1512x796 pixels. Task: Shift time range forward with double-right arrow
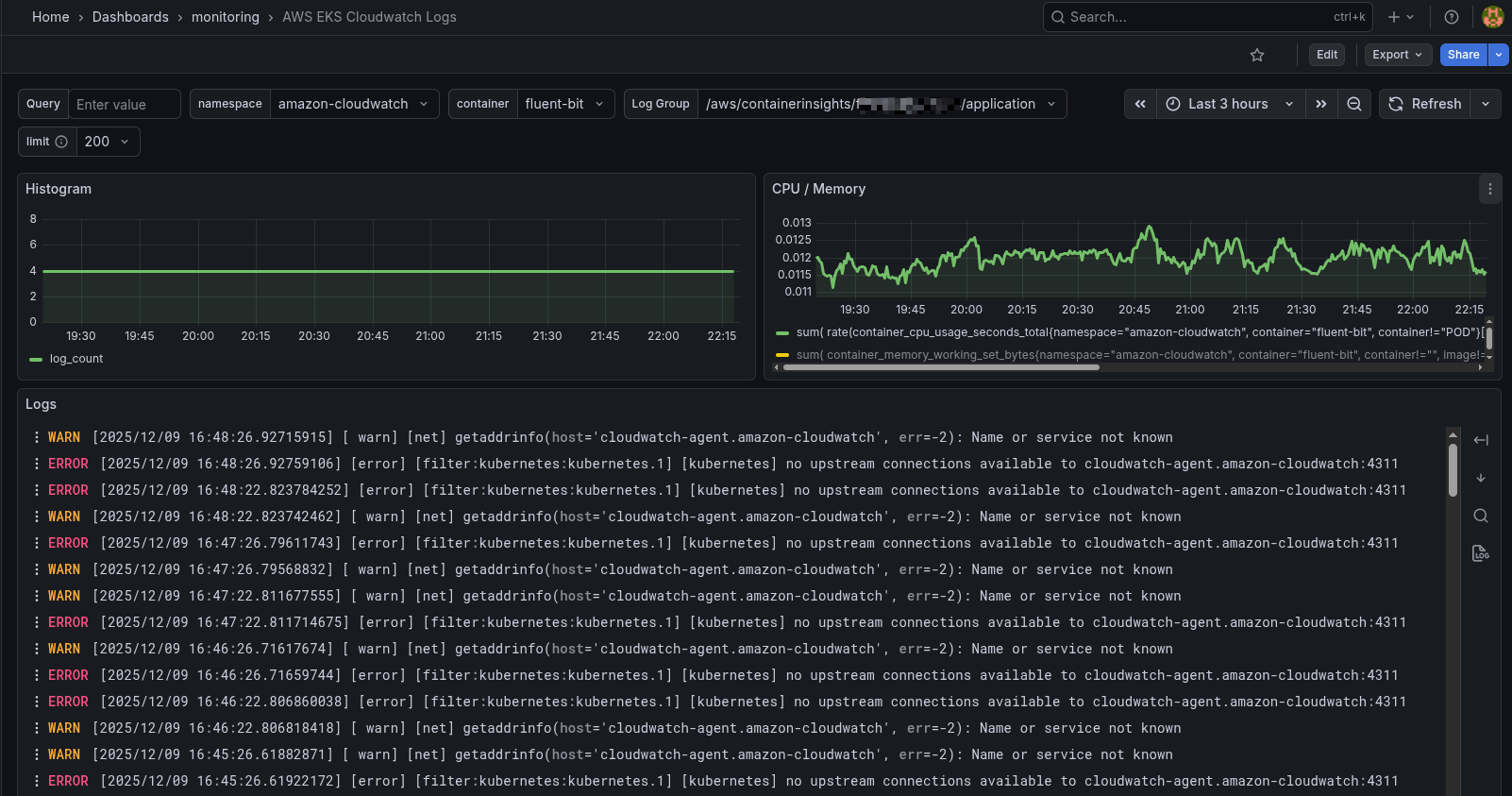[1320, 104]
